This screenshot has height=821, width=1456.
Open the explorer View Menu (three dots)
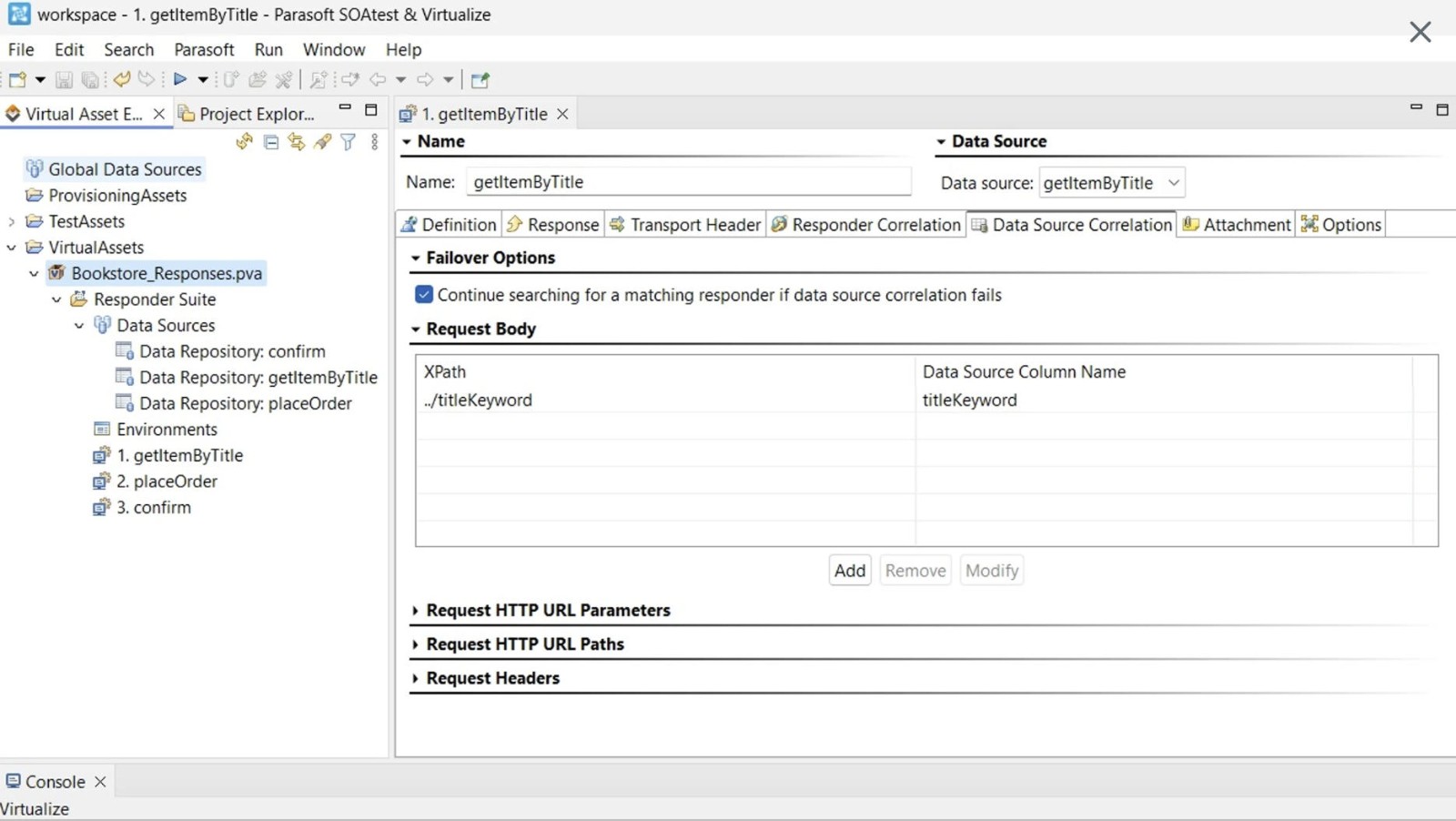(375, 142)
